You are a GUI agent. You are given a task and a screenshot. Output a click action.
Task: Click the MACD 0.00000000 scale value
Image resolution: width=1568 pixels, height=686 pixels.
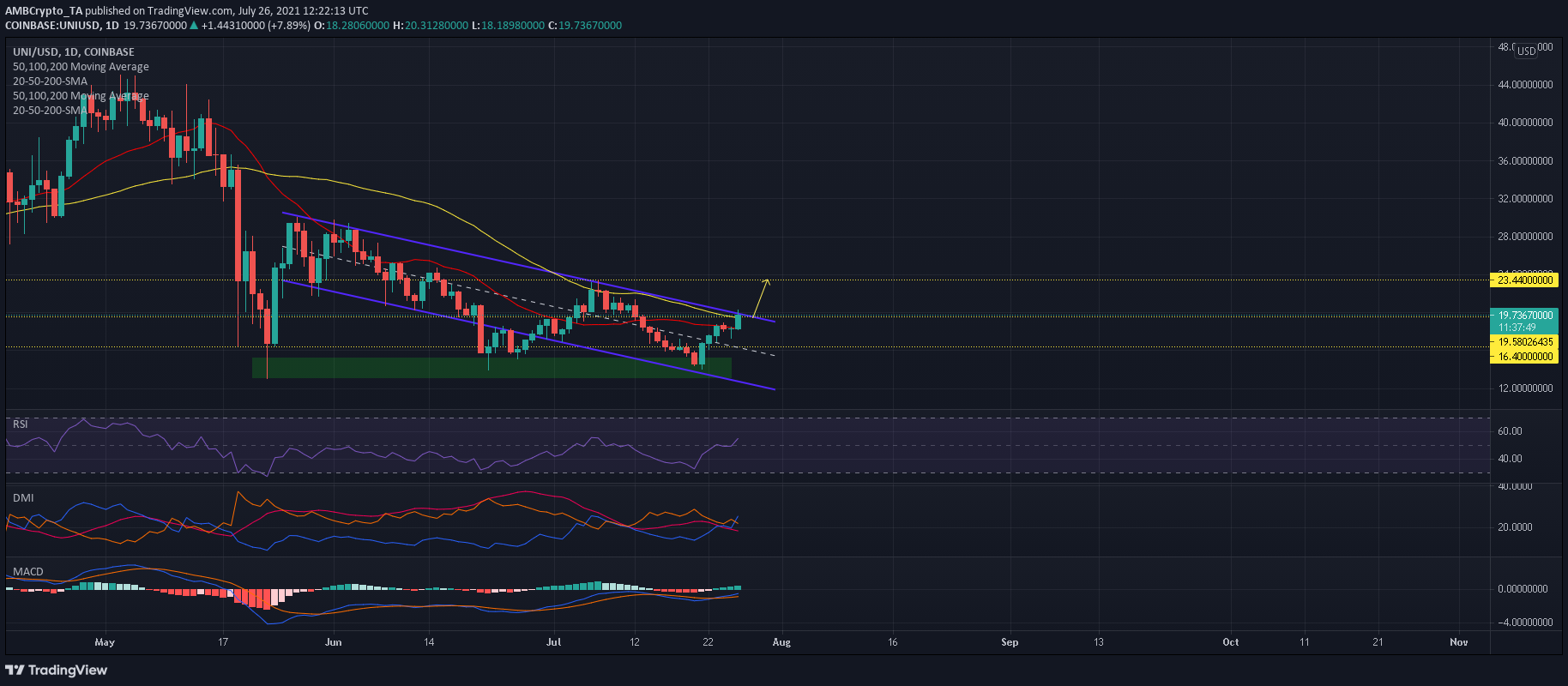(1523, 589)
